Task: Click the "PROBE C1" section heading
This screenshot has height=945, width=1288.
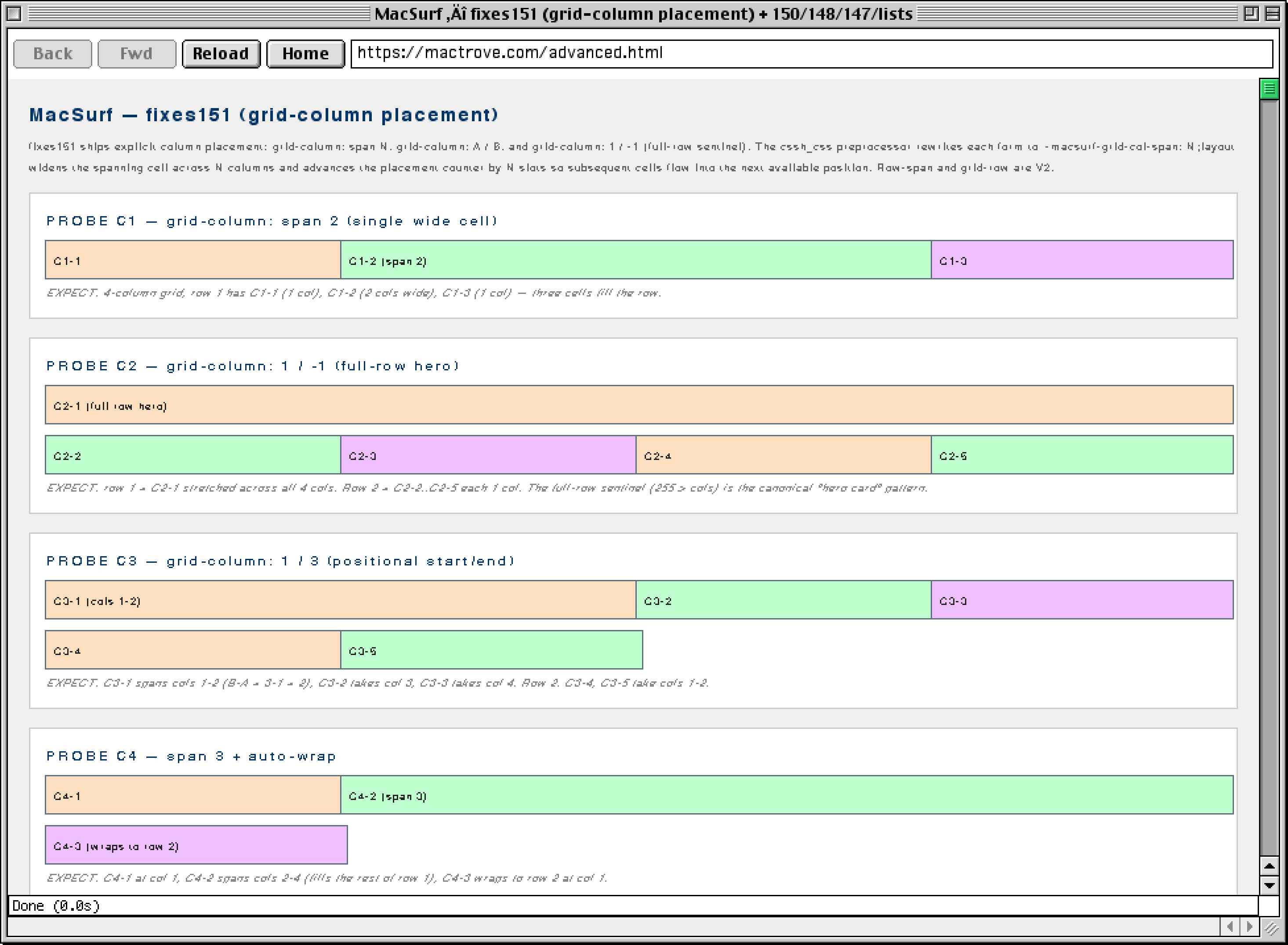Action: [272, 221]
